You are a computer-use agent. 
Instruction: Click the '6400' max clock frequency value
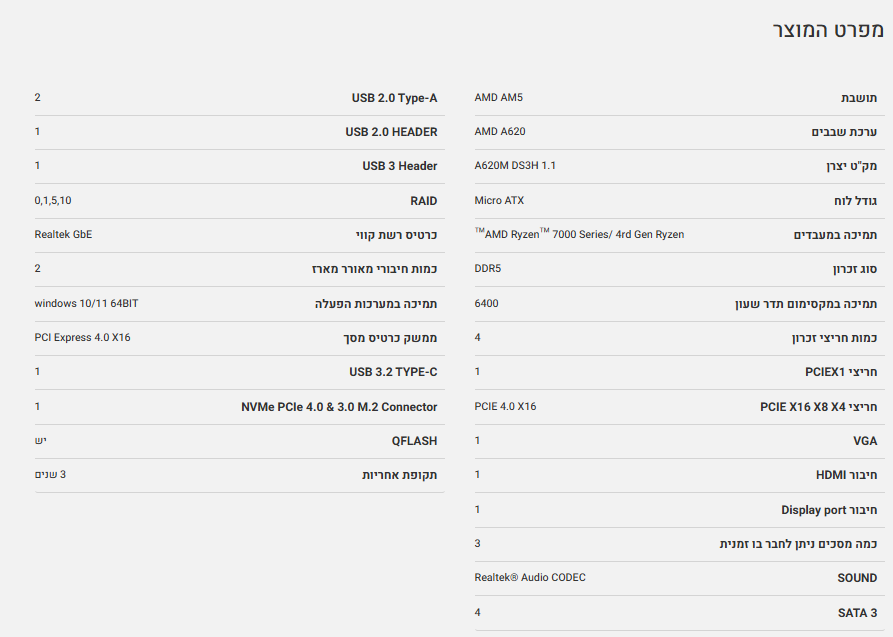[x=486, y=303]
